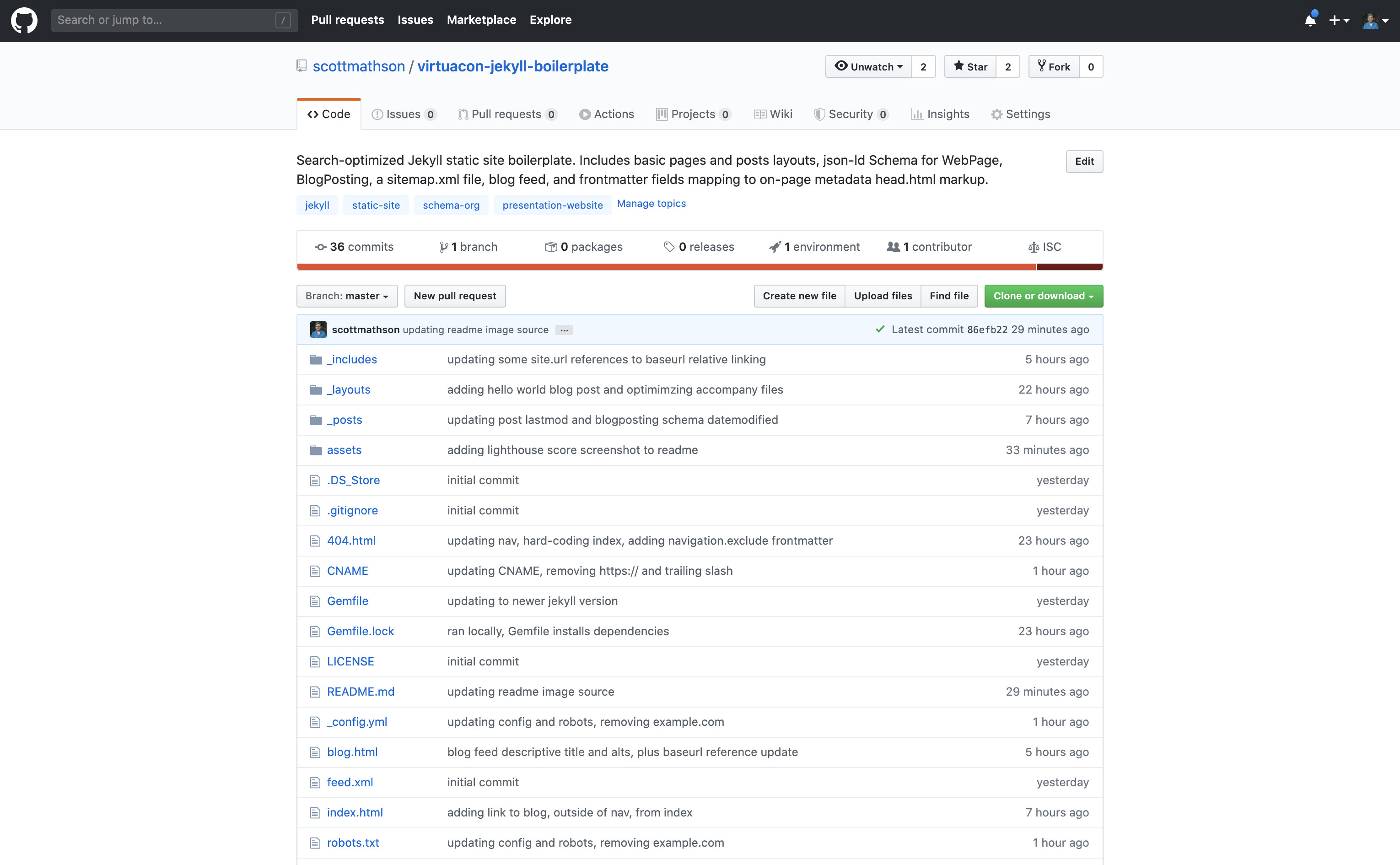The width and height of the screenshot is (1400, 865).
Task: Click the Gemfile.lock file icon
Action: coord(315,632)
